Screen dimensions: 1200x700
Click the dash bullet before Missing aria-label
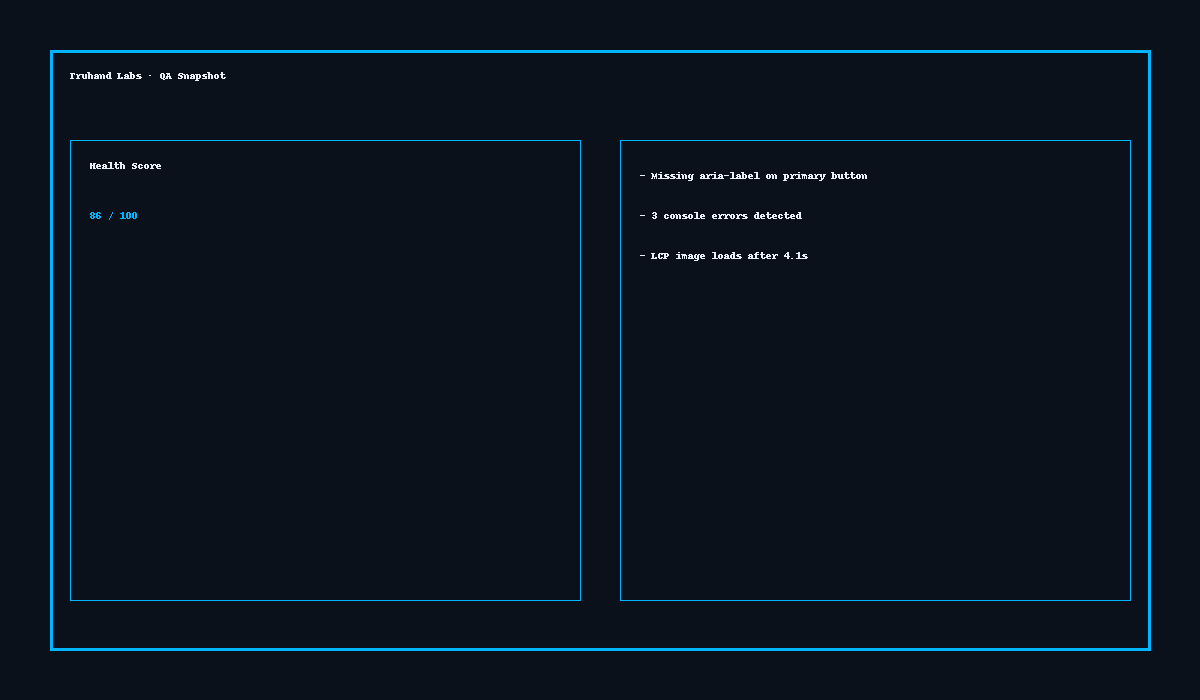point(643,176)
